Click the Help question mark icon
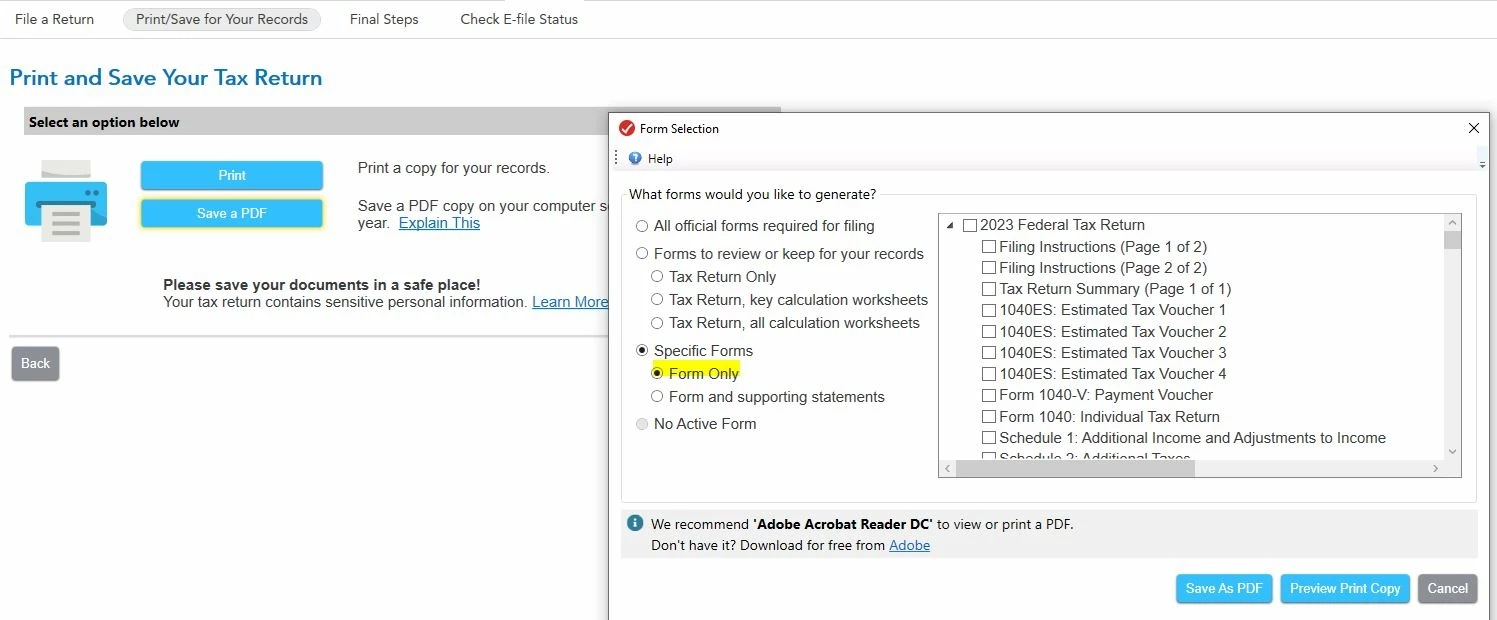Image resolution: width=1497 pixels, height=620 pixels. (x=635, y=158)
